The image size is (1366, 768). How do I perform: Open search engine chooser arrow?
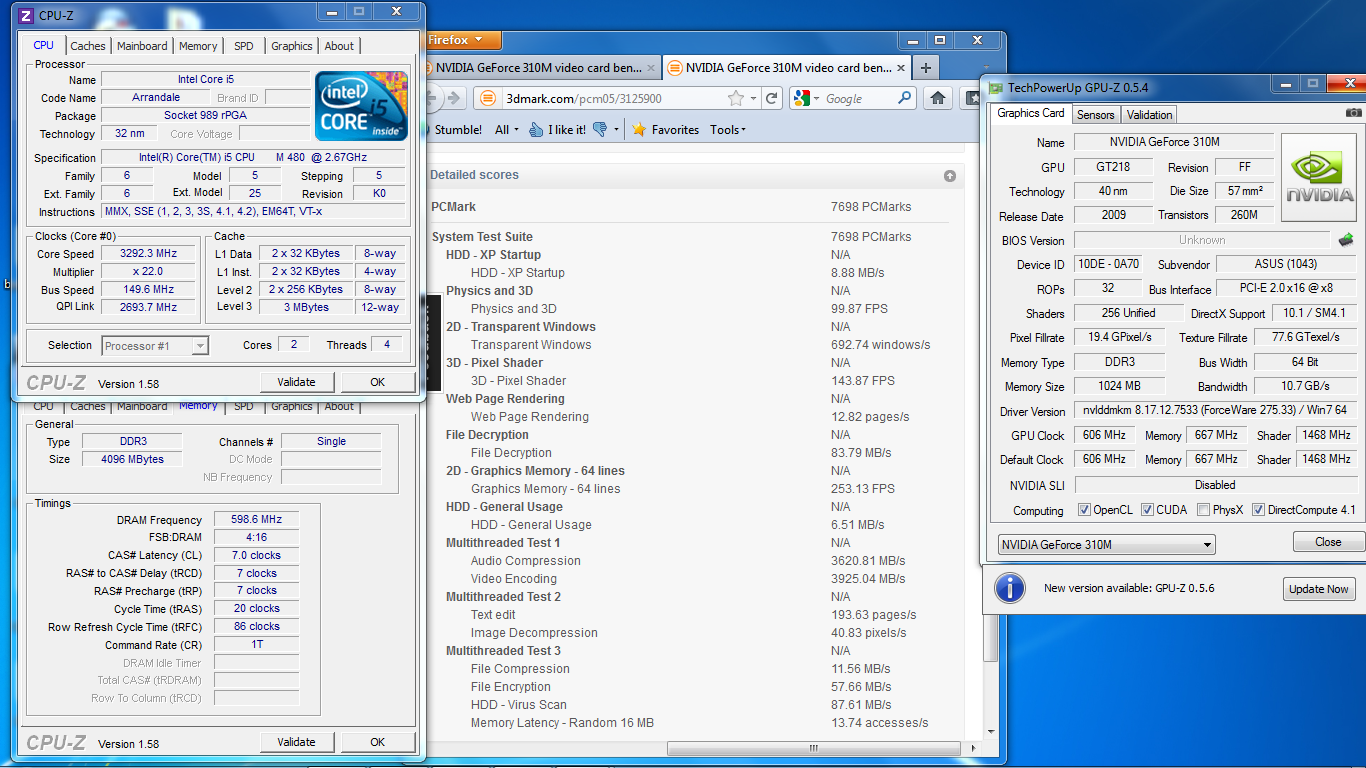(x=816, y=98)
